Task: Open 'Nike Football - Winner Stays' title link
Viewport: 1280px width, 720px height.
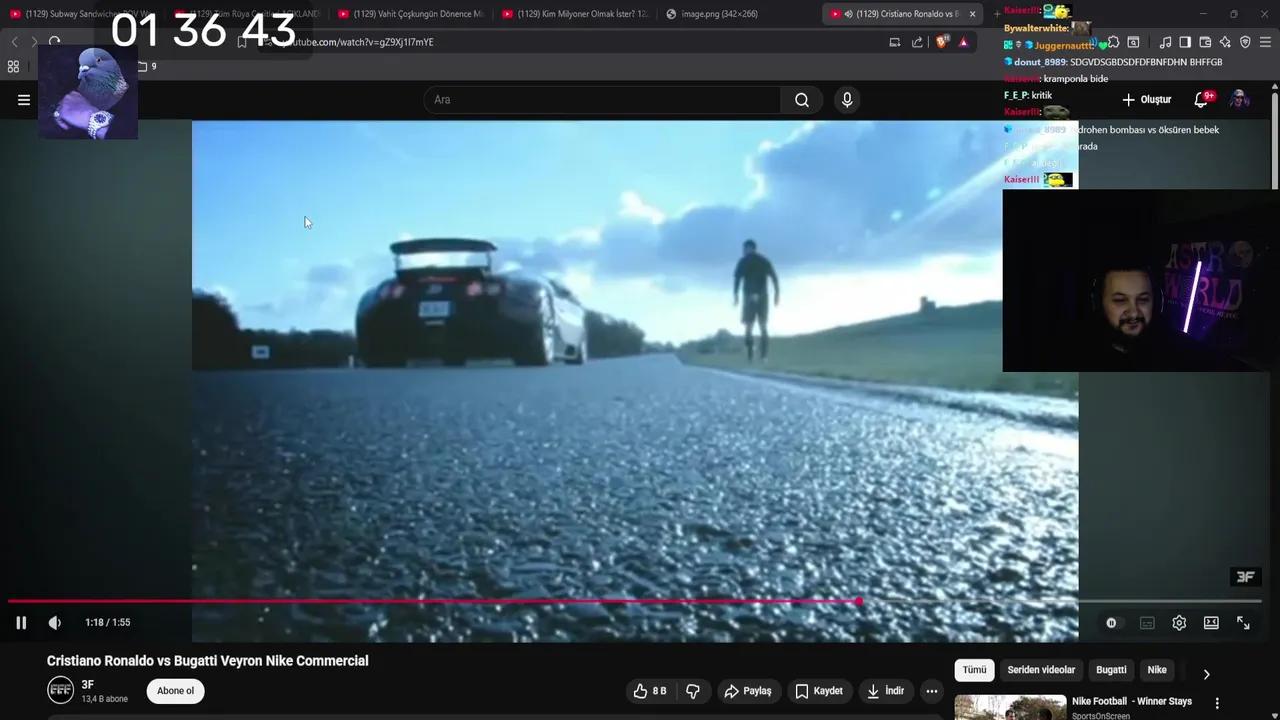Action: pyautogui.click(x=1132, y=701)
